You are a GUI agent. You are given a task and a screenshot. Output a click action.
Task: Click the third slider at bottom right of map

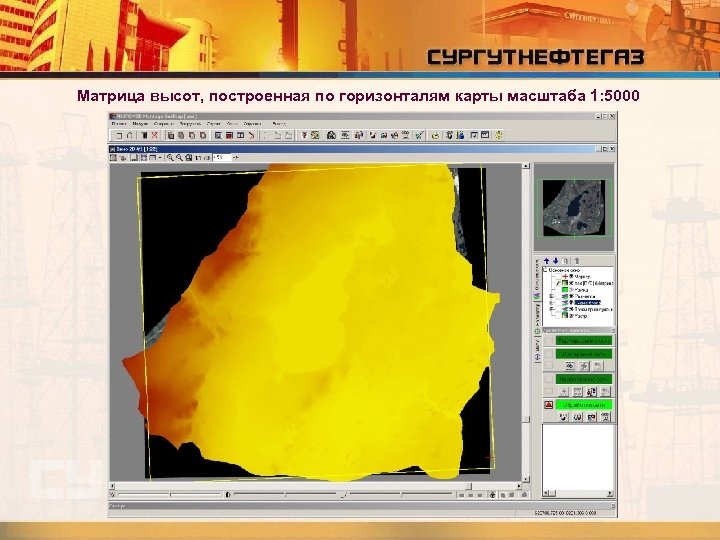(x=402, y=495)
